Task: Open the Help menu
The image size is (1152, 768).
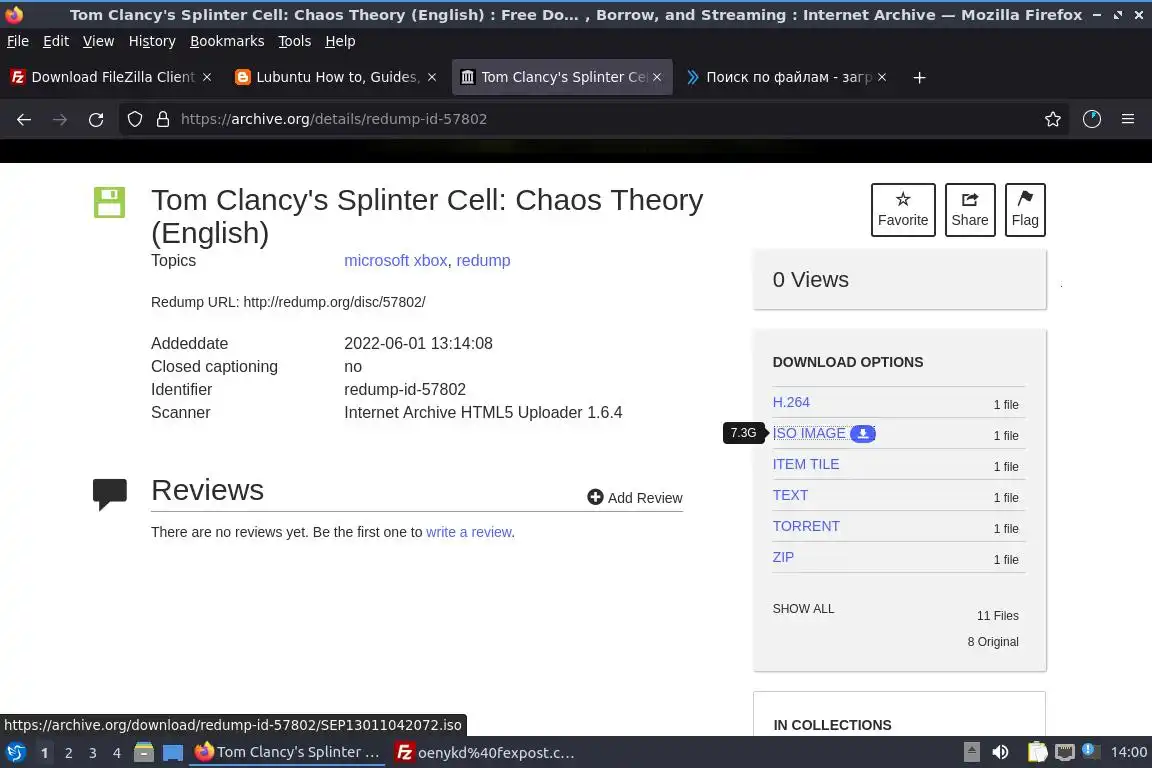Action: (x=340, y=41)
